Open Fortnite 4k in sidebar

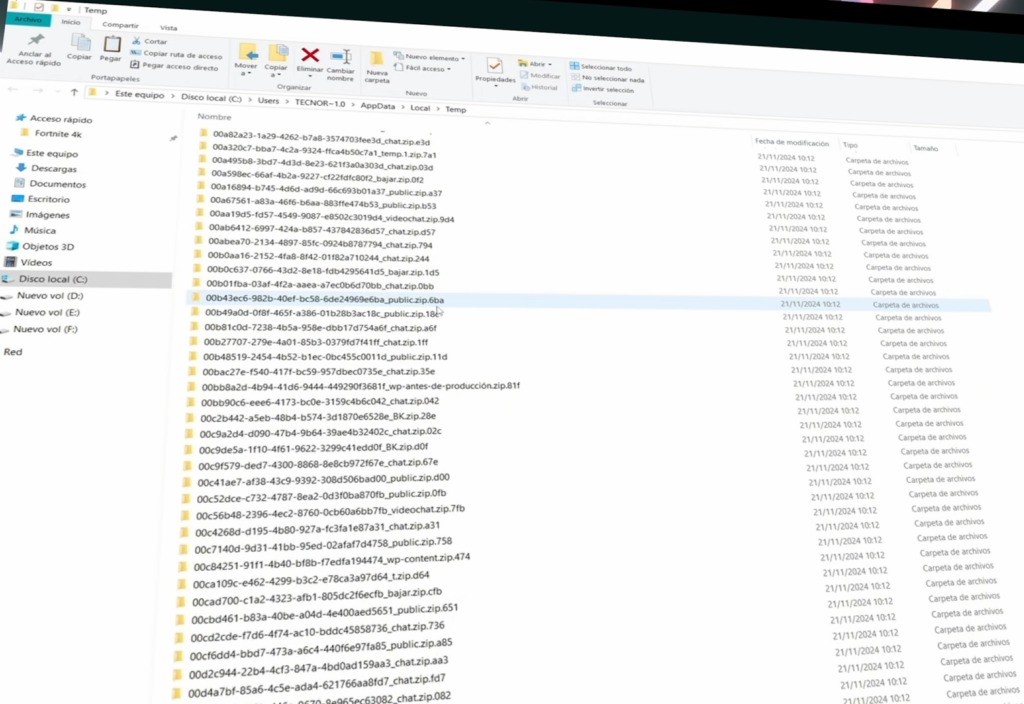[x=52, y=134]
